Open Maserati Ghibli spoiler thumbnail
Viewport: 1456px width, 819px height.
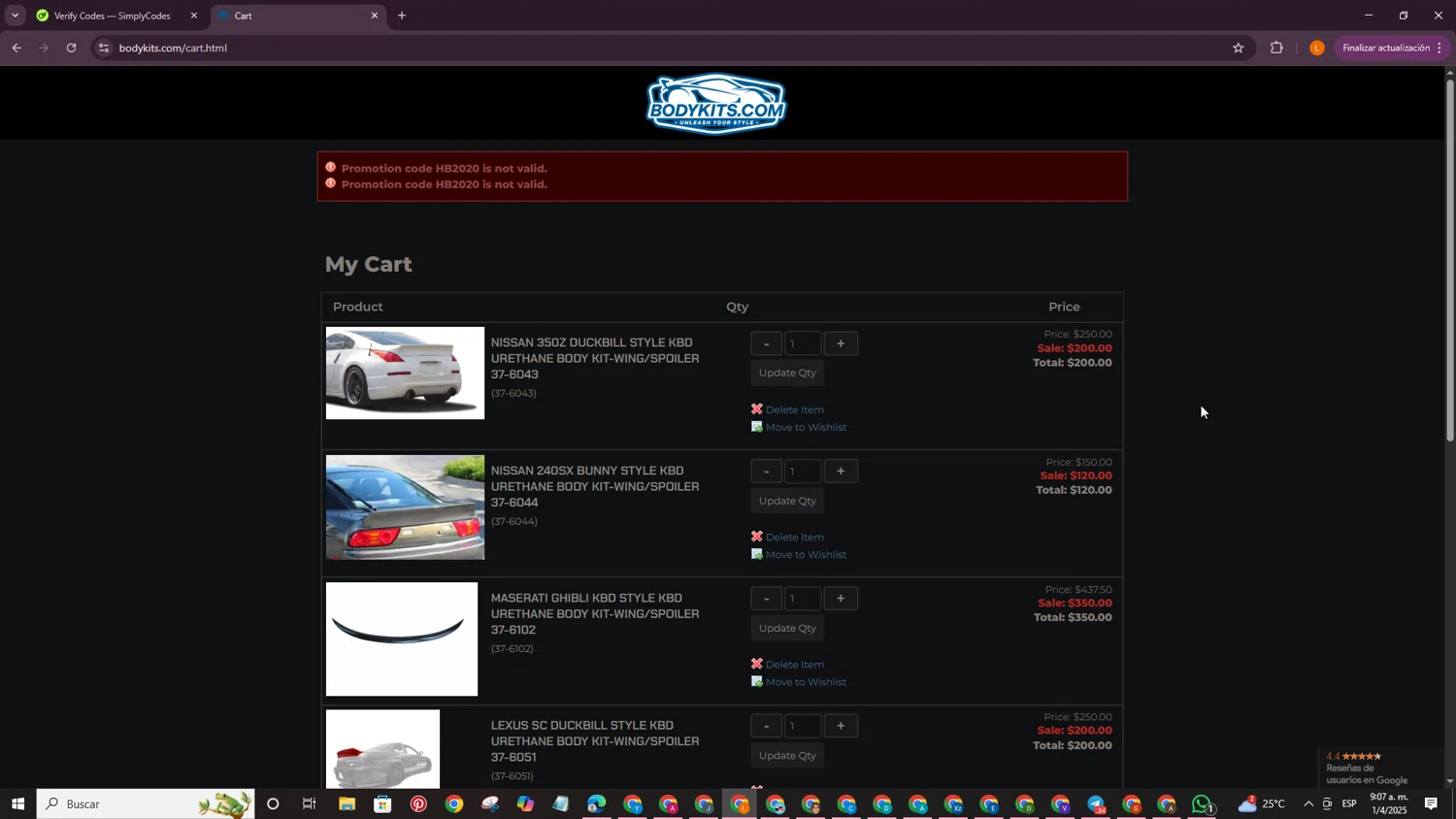(x=402, y=639)
